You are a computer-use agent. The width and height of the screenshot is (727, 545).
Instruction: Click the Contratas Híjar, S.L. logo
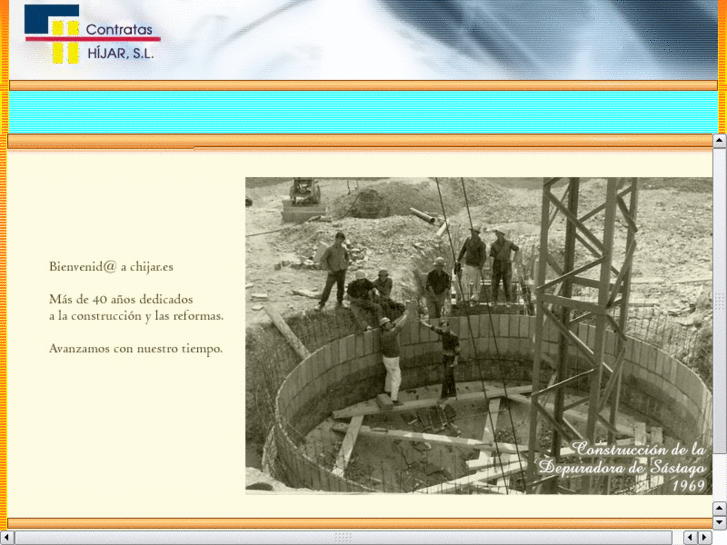click(x=92, y=34)
